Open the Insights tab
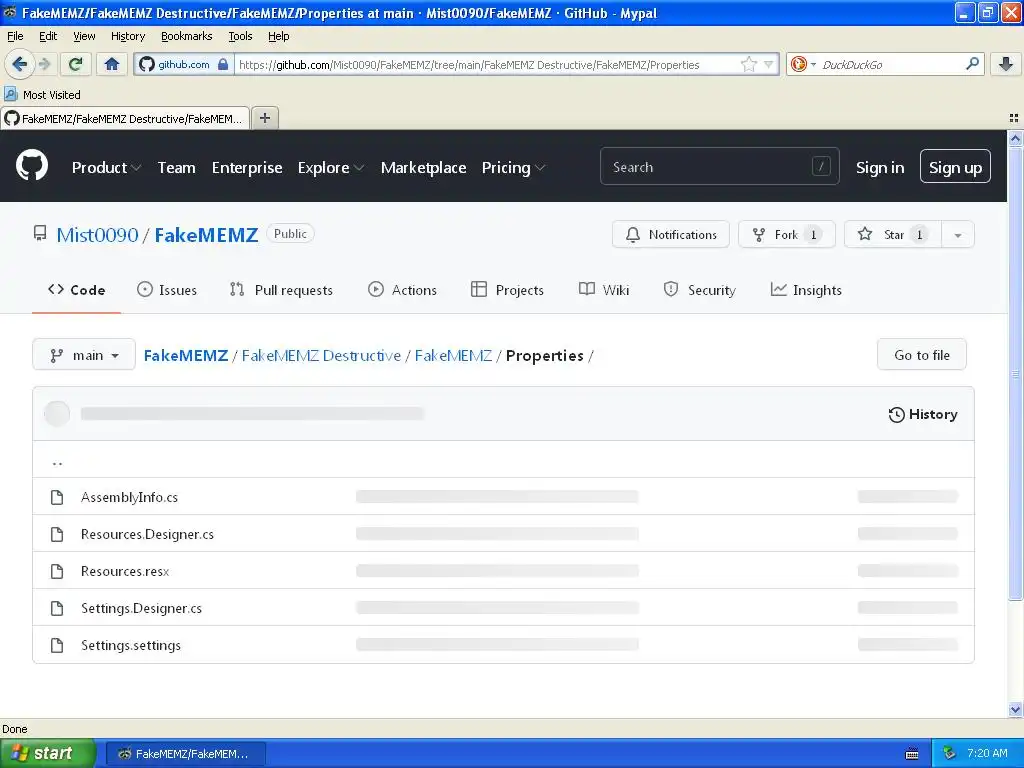The height and width of the screenshot is (768, 1024). (x=806, y=290)
